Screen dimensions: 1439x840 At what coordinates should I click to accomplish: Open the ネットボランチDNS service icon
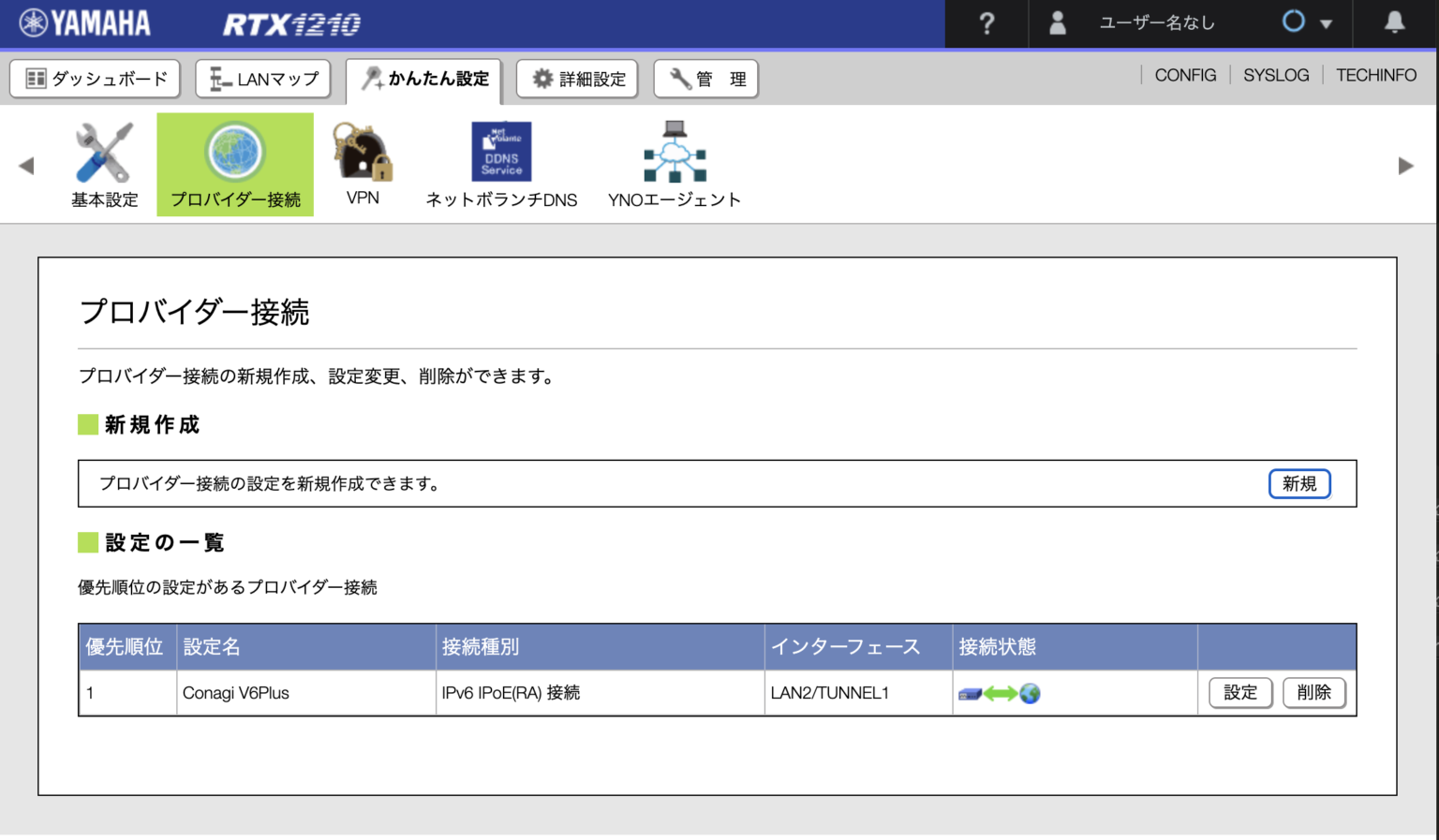pos(501,151)
